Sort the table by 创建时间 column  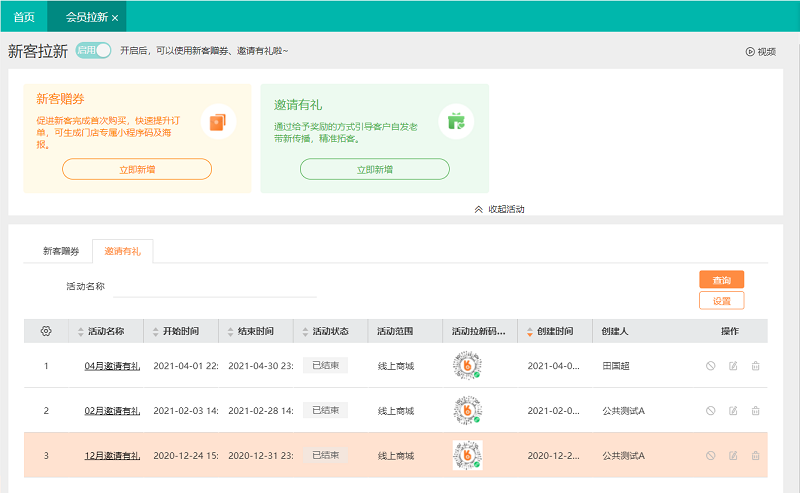tap(551, 331)
